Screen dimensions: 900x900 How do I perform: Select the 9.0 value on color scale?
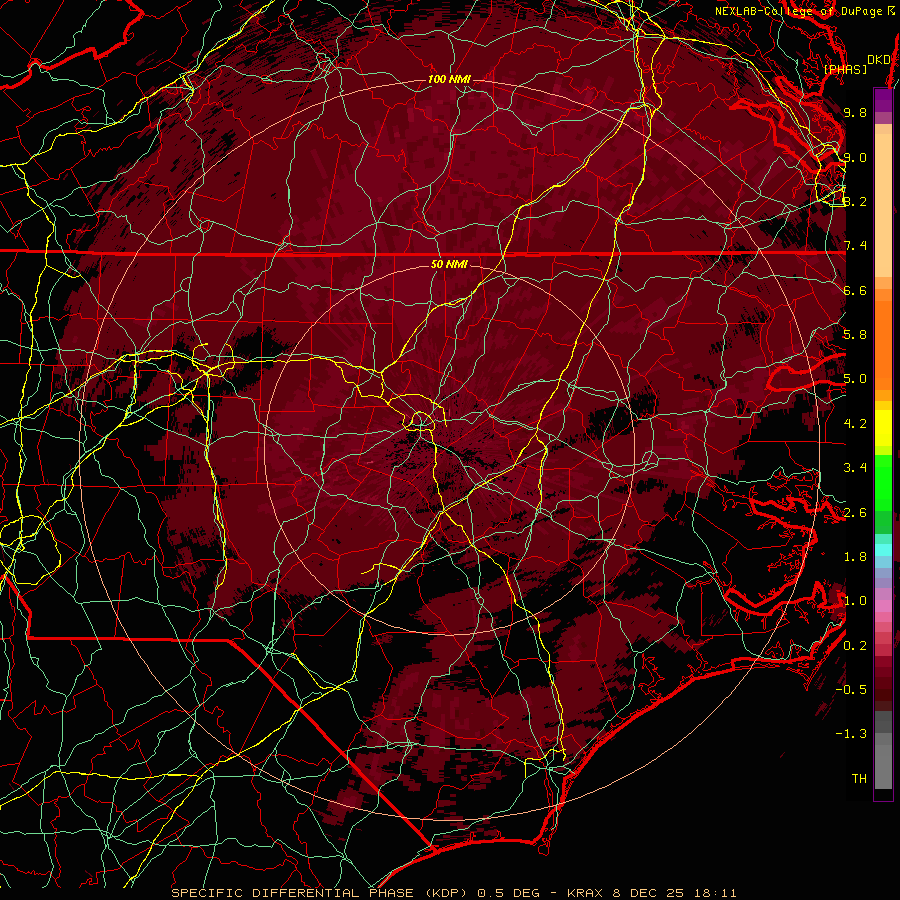pyautogui.click(x=855, y=157)
